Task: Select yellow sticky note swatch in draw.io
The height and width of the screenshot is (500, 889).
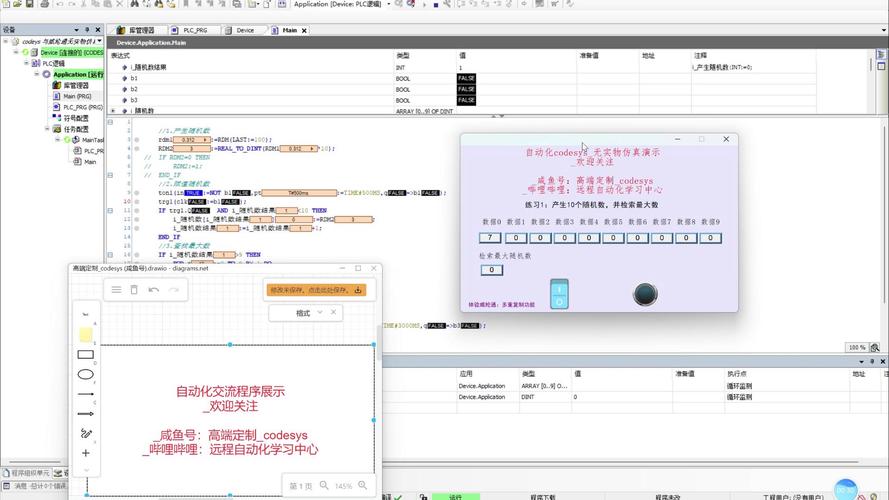Action: point(86,335)
